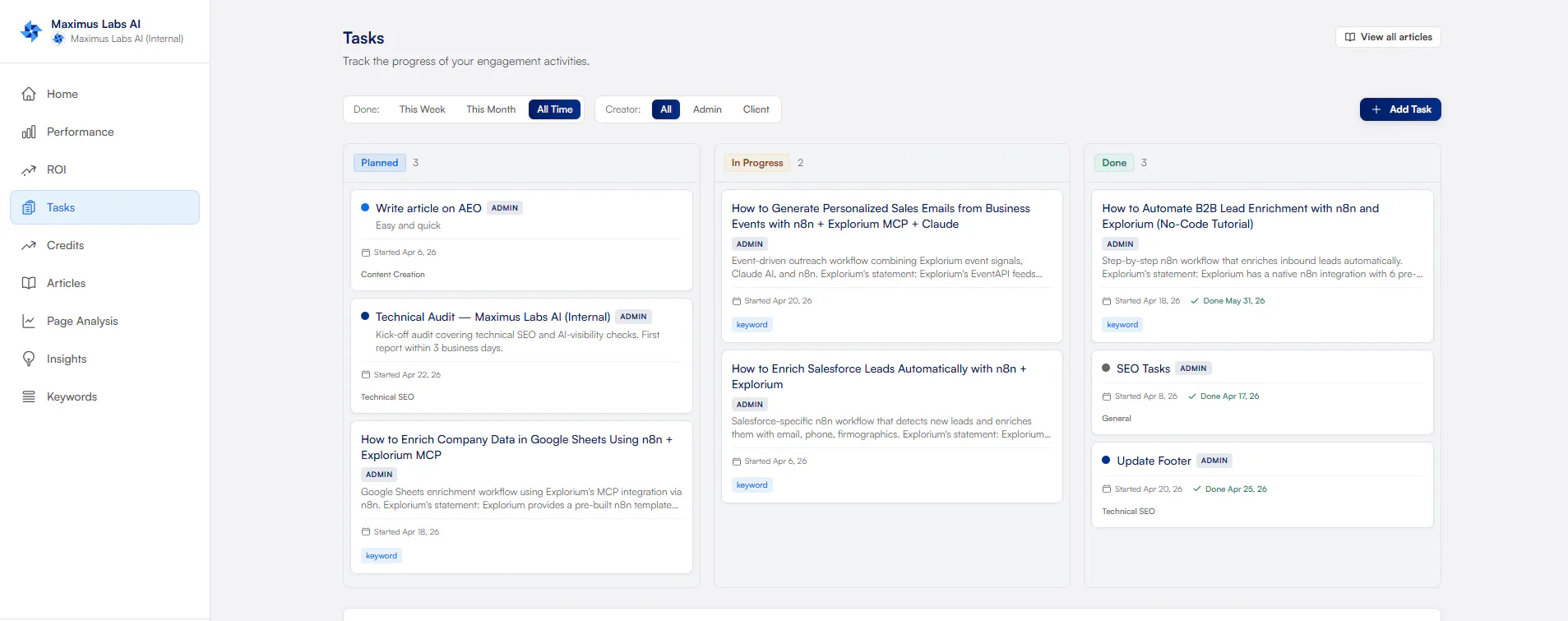Open the Enrich Salesforce Leads task card
Viewport: 1568px width, 621px height.
(x=892, y=426)
